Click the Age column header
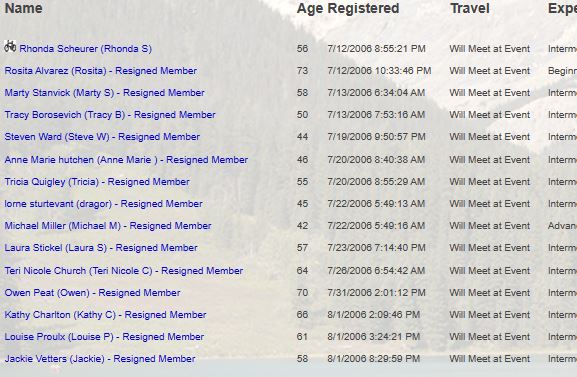This screenshot has width=577, height=377. coord(310,8)
